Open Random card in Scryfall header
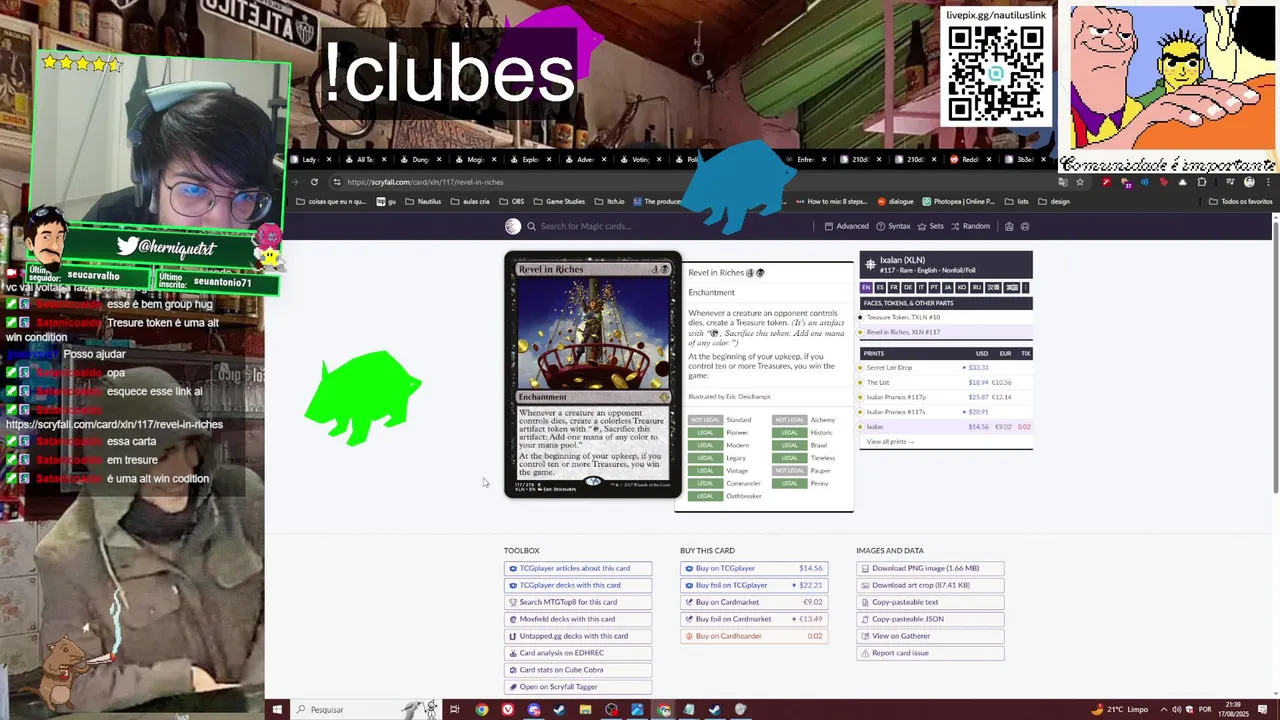1280x720 pixels. [x=970, y=226]
